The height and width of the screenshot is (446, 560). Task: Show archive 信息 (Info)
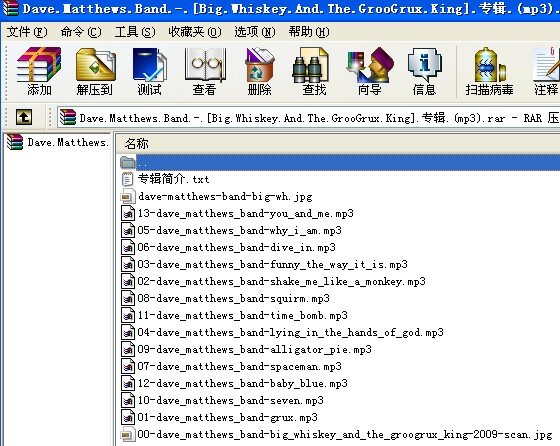(x=424, y=71)
